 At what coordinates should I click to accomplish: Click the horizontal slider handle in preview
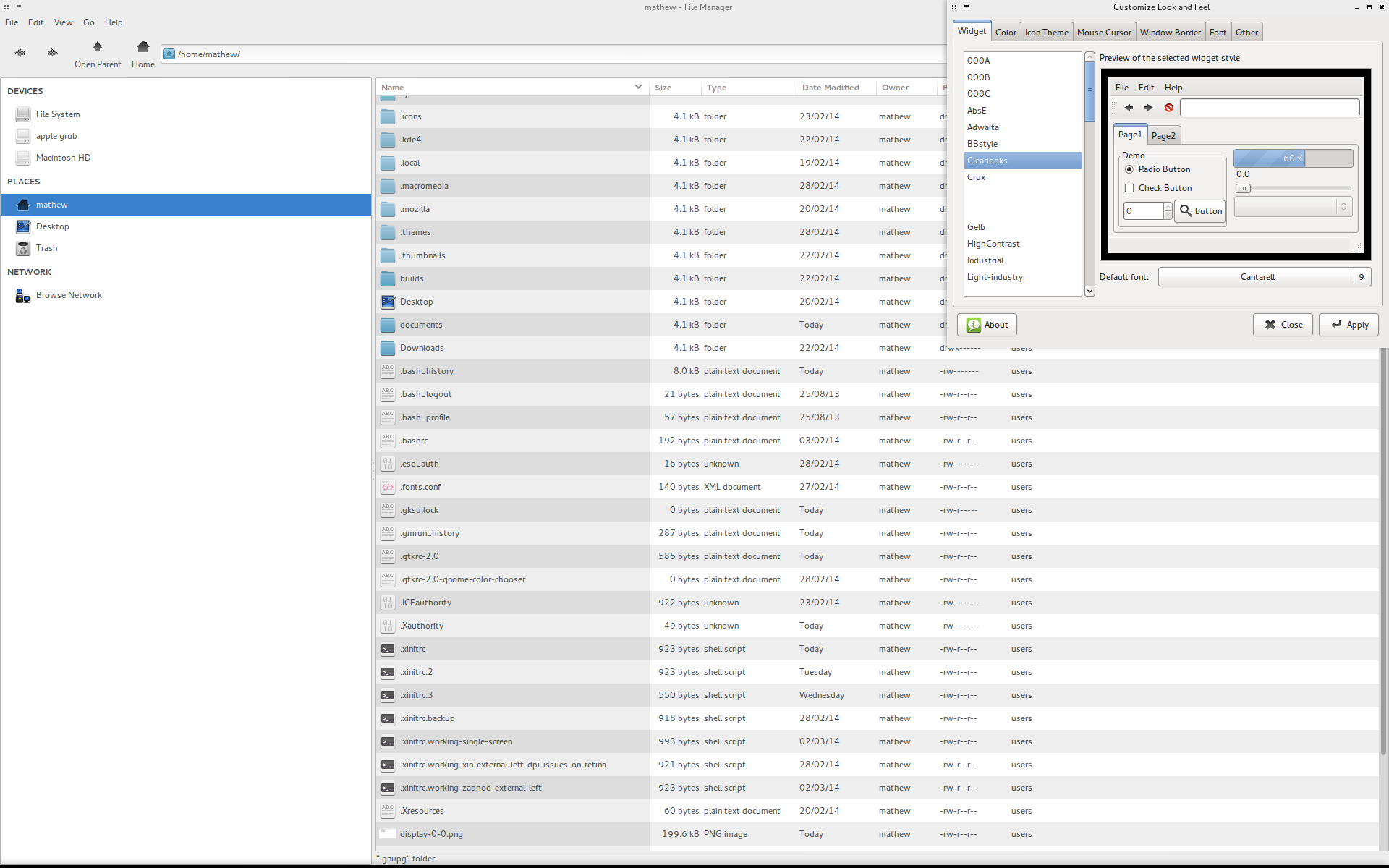coord(1243,189)
